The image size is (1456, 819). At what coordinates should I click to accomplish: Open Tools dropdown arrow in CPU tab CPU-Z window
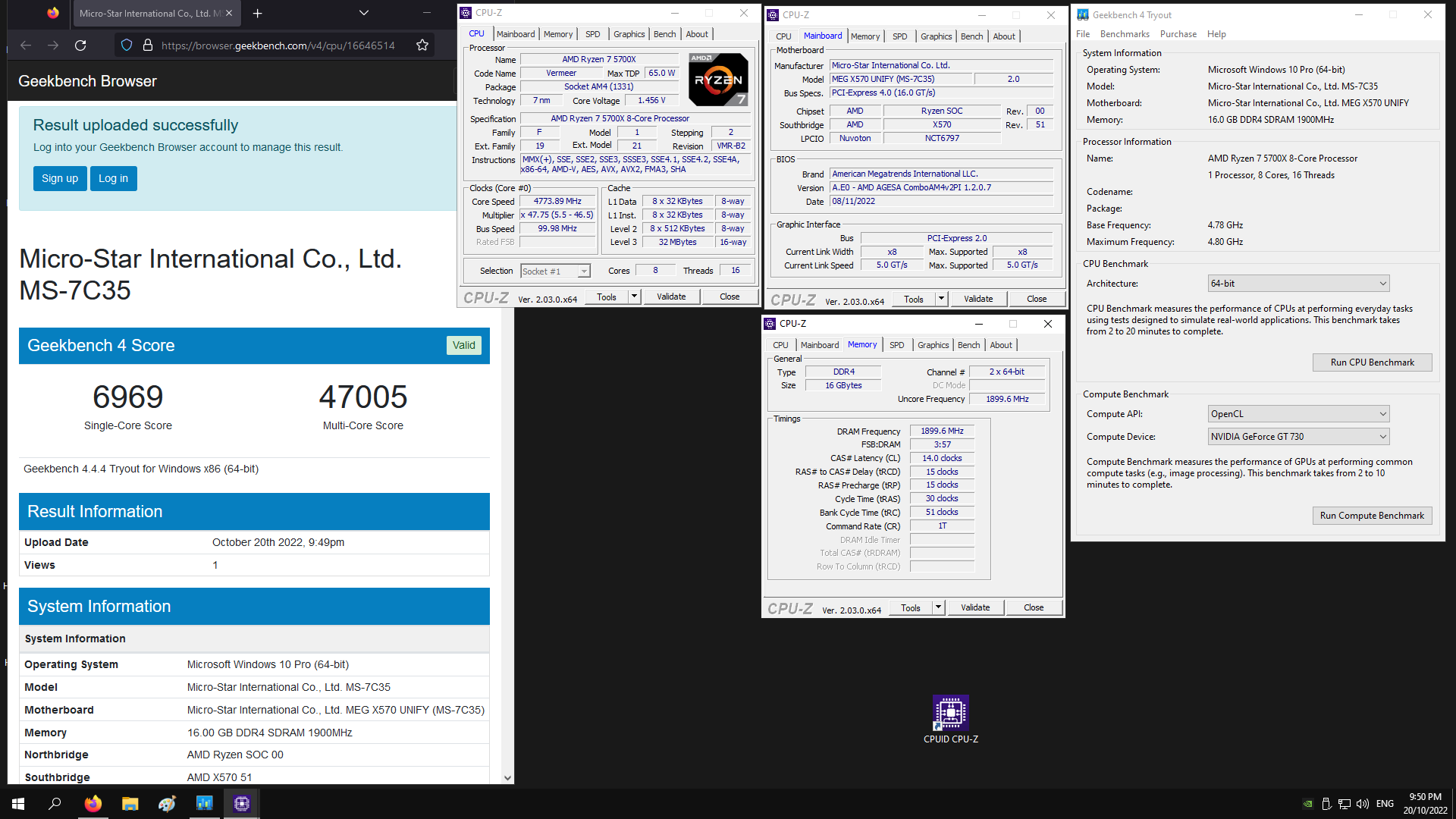coord(635,297)
